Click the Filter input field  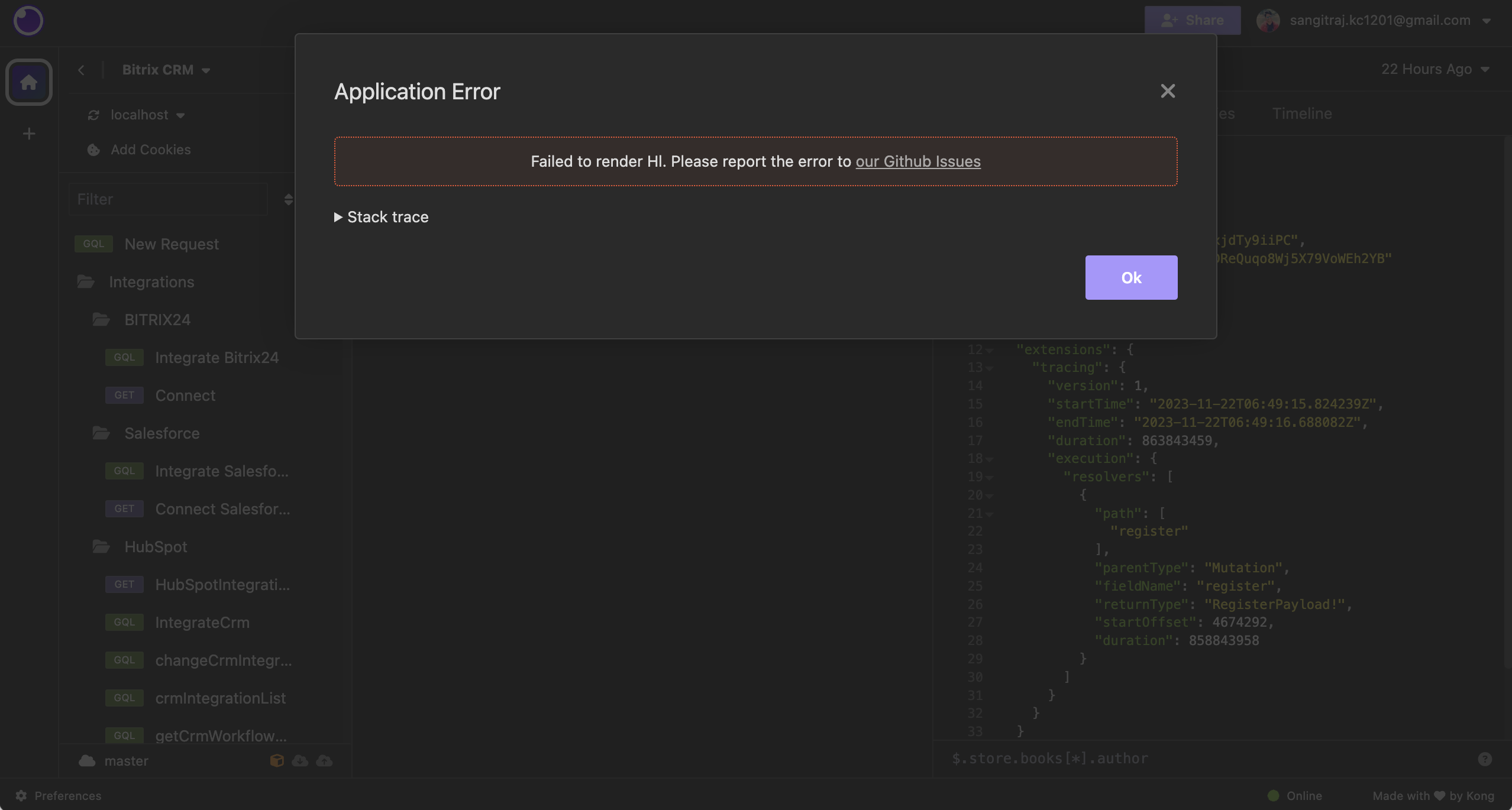tap(167, 199)
